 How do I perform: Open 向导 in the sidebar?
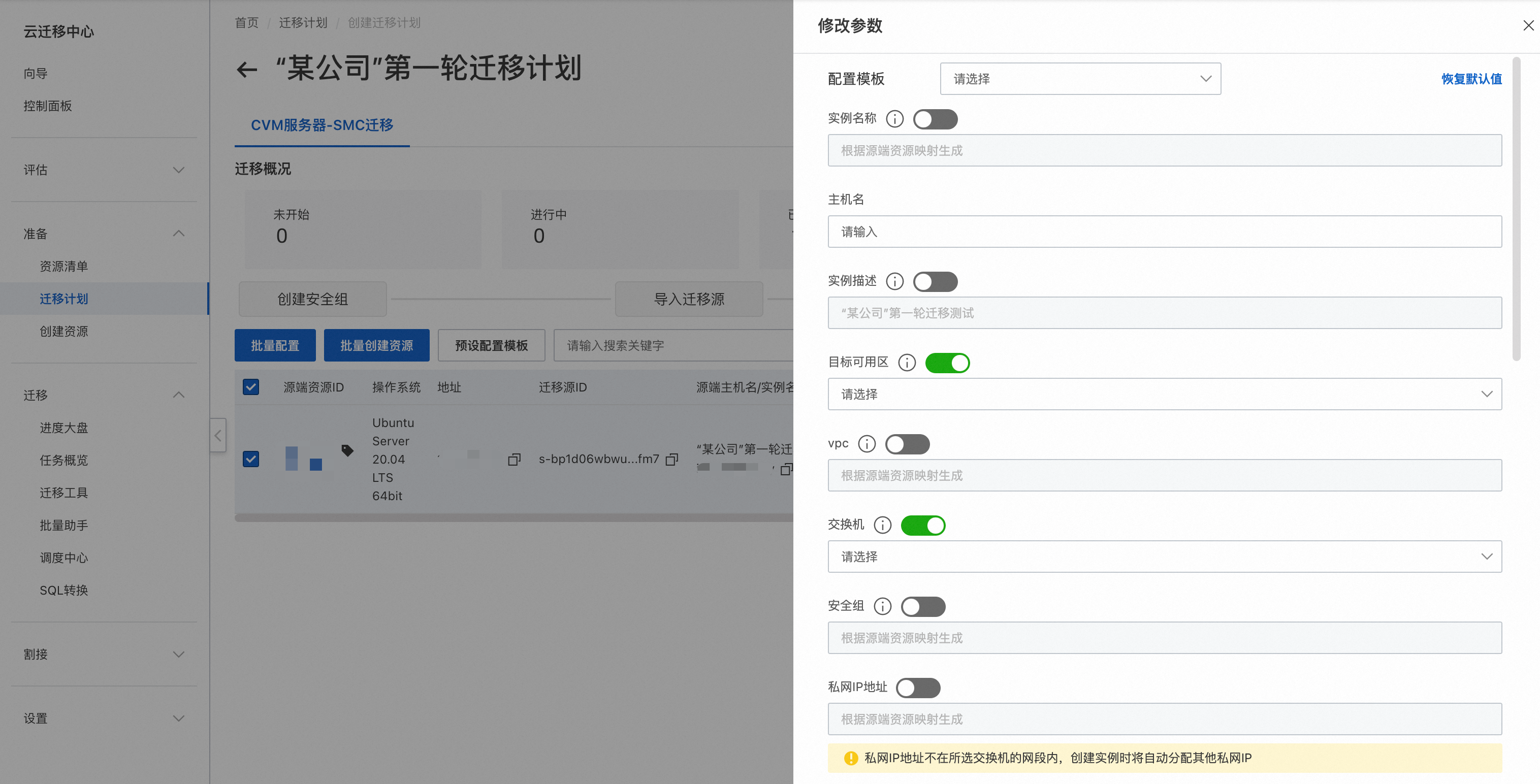tap(36, 74)
